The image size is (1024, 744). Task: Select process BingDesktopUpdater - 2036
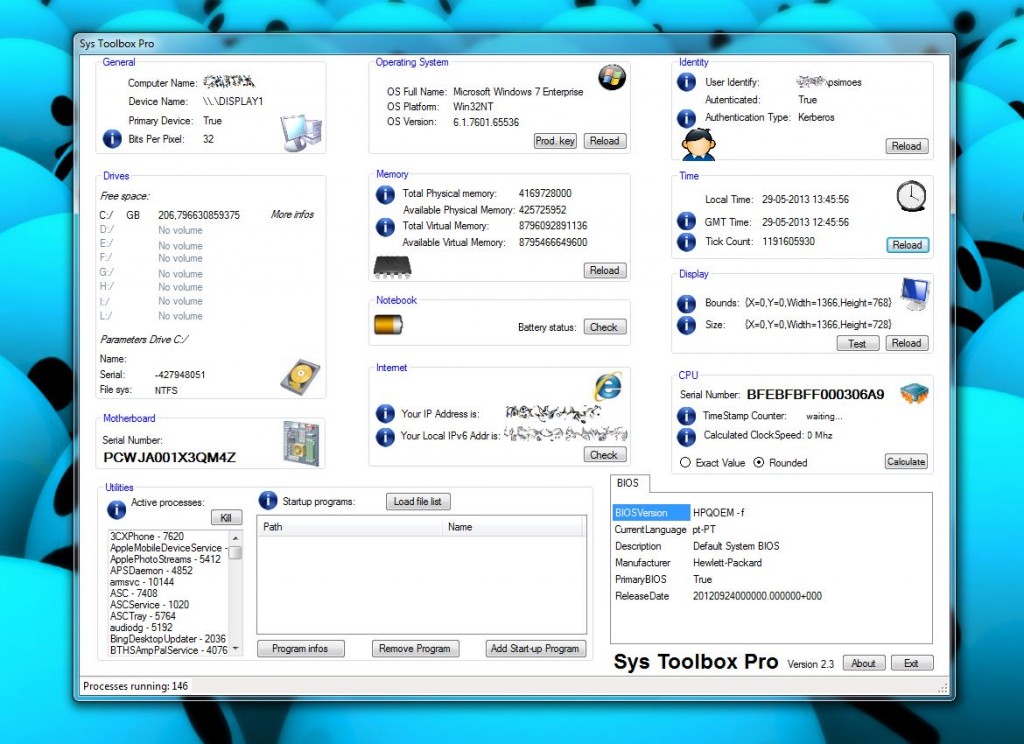click(168, 639)
